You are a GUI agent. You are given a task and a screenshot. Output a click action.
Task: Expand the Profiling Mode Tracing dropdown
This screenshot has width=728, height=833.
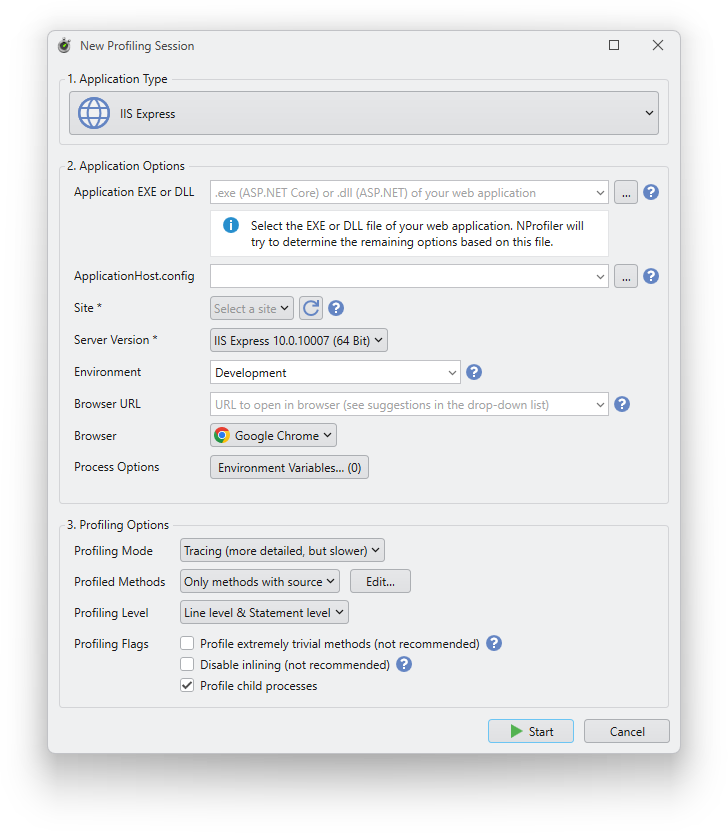[x=282, y=550]
